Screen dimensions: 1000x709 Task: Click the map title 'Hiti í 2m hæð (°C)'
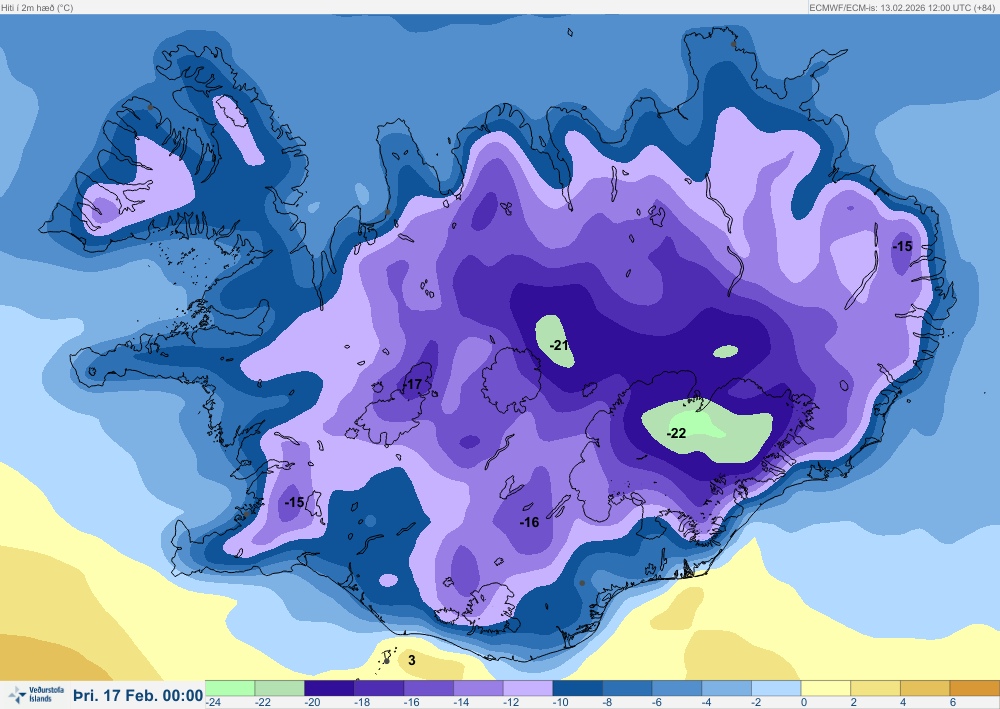click(37, 8)
